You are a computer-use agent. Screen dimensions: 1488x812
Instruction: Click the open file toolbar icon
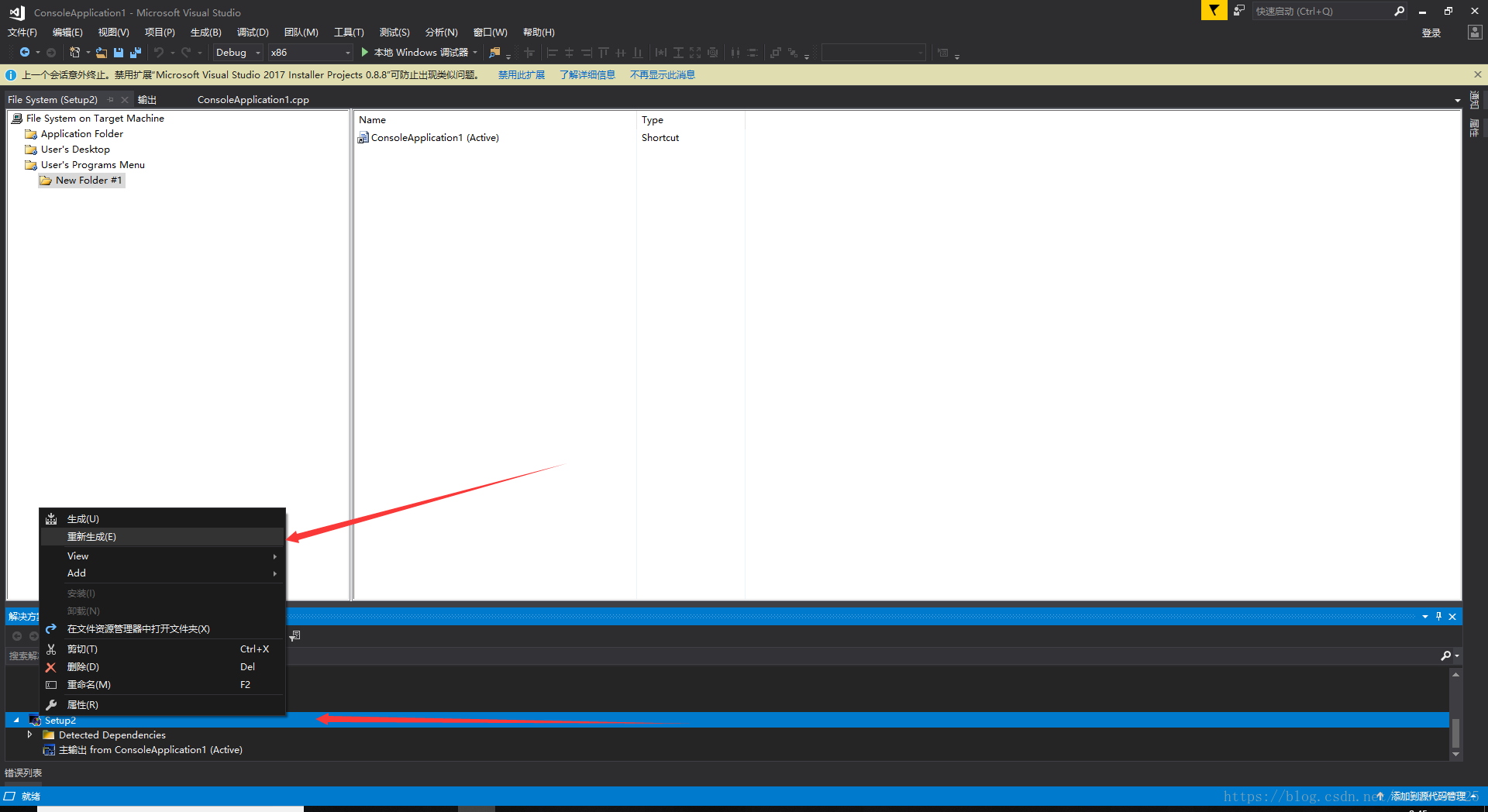[x=102, y=53]
